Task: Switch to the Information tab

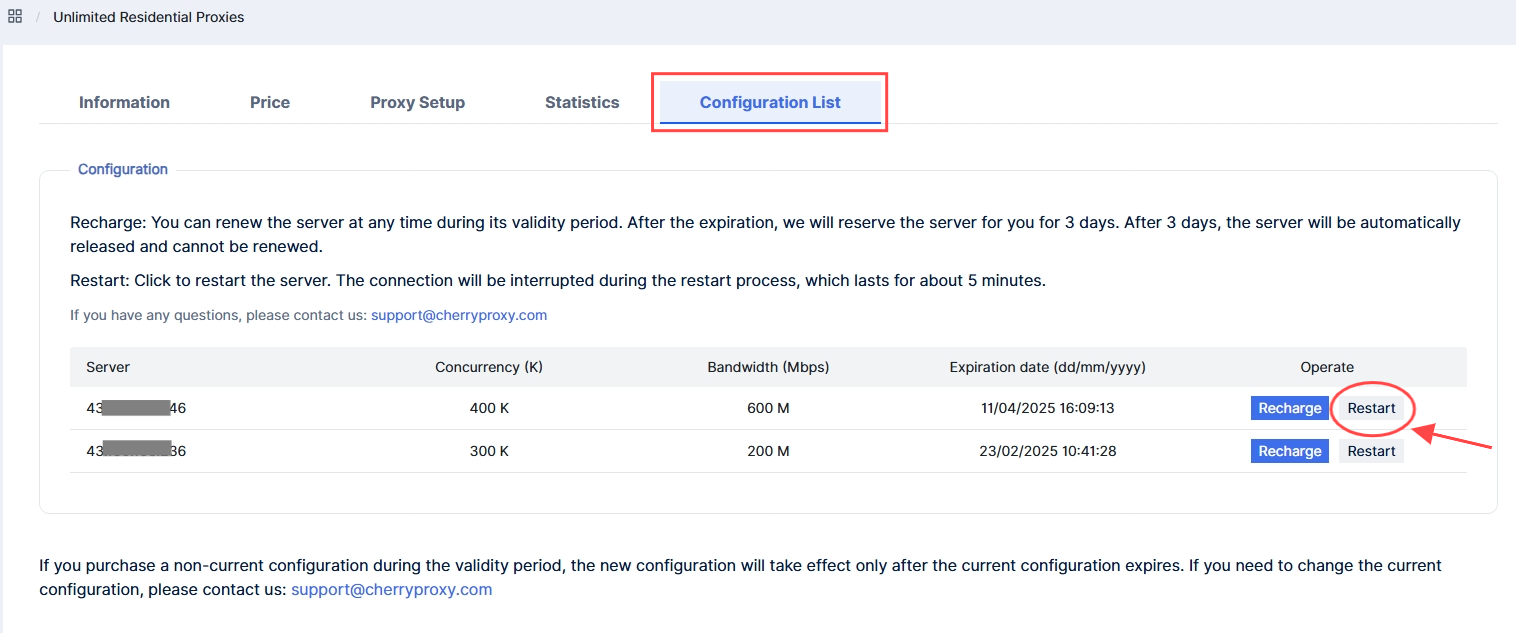Action: coord(124,102)
